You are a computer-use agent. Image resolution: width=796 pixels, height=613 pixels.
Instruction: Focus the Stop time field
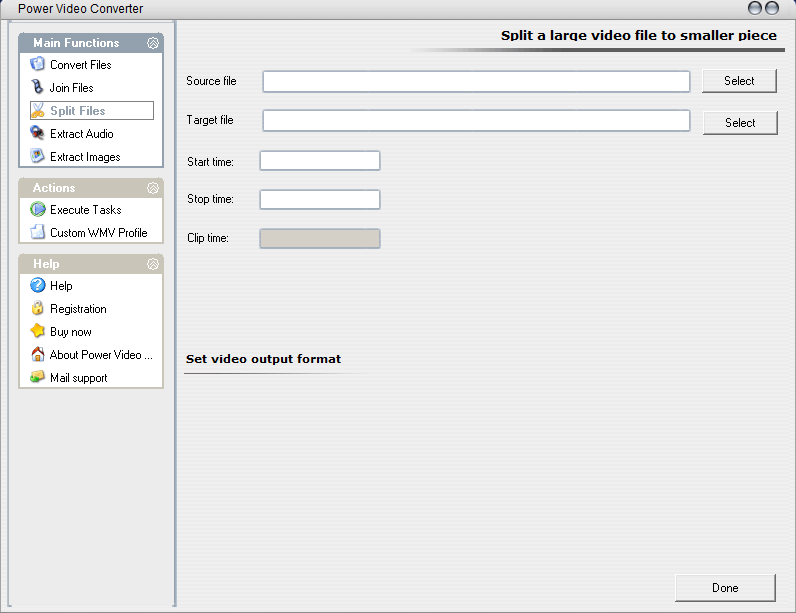coord(320,199)
